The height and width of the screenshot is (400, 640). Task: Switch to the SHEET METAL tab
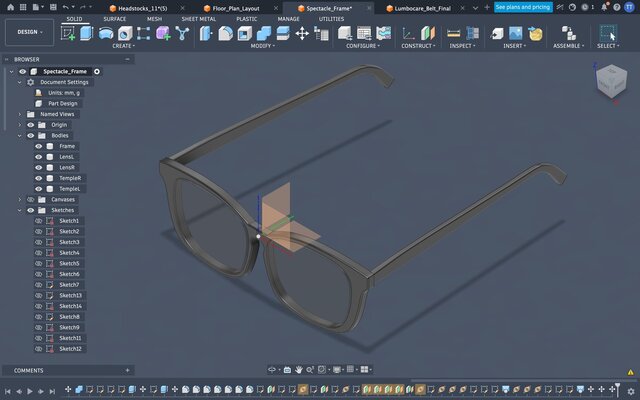199,19
